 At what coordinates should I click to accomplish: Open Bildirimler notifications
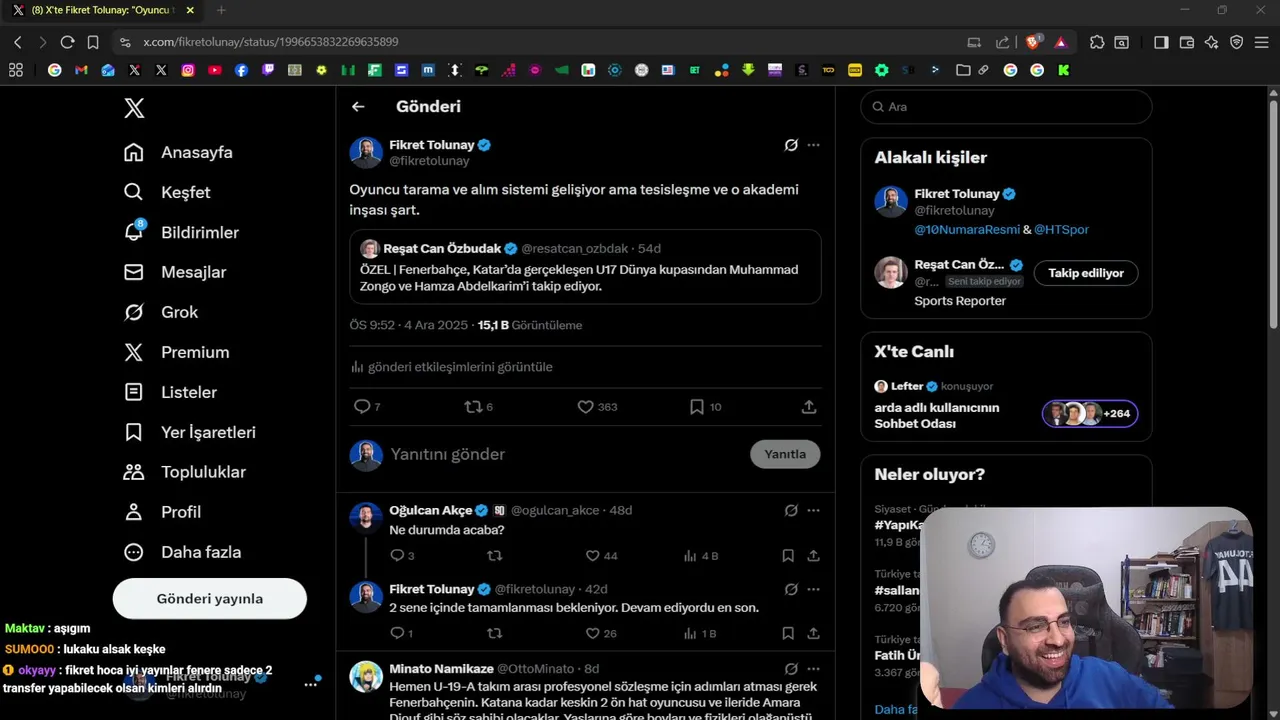point(181,232)
